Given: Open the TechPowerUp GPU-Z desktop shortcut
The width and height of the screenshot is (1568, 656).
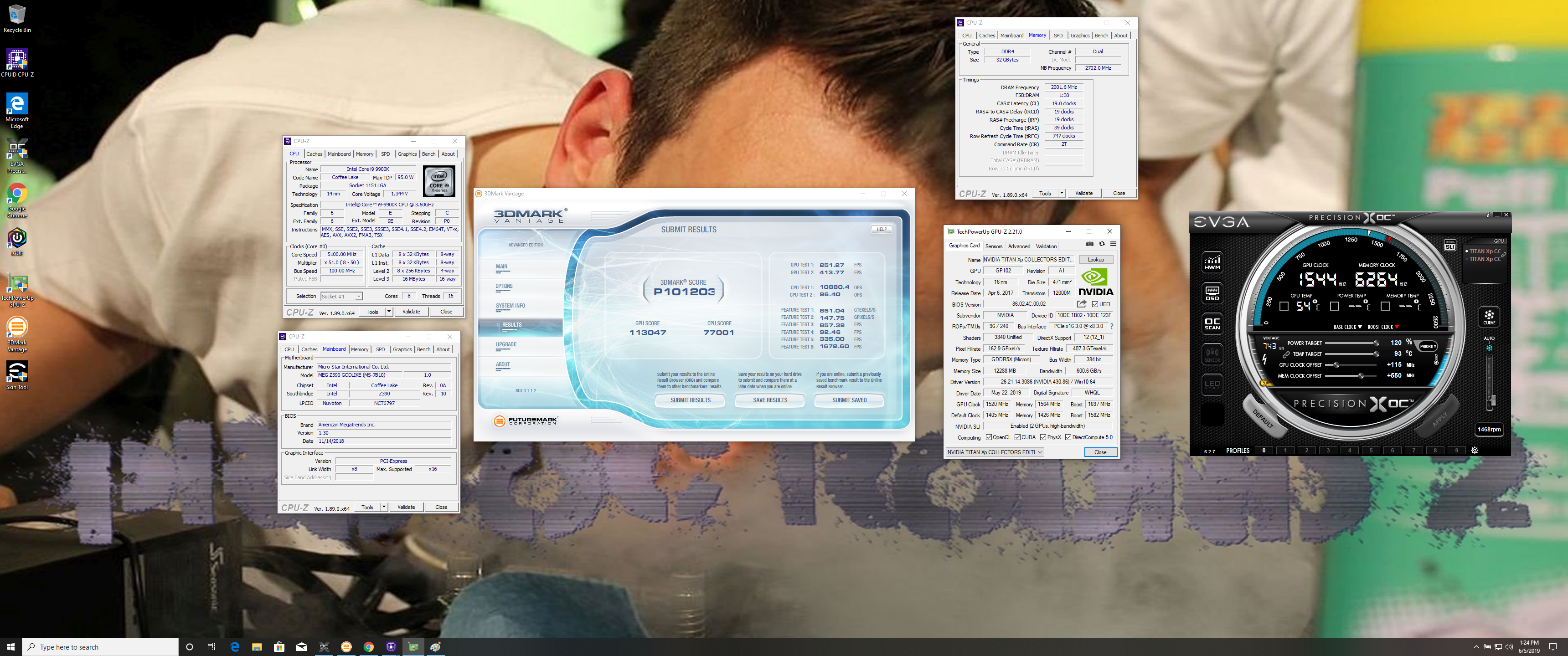Looking at the screenshot, I should point(17,291).
